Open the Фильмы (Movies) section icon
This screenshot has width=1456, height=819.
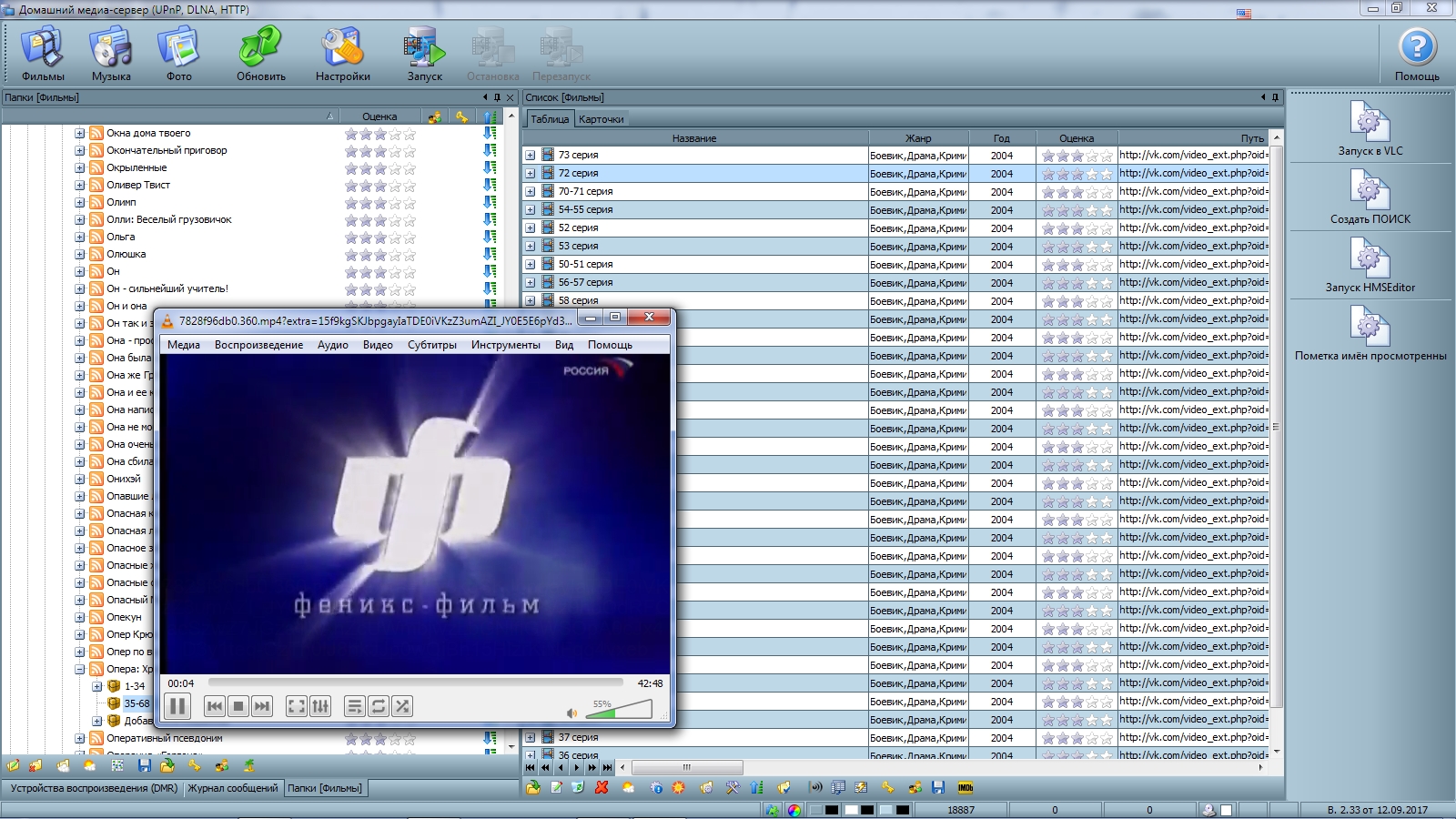(43, 49)
